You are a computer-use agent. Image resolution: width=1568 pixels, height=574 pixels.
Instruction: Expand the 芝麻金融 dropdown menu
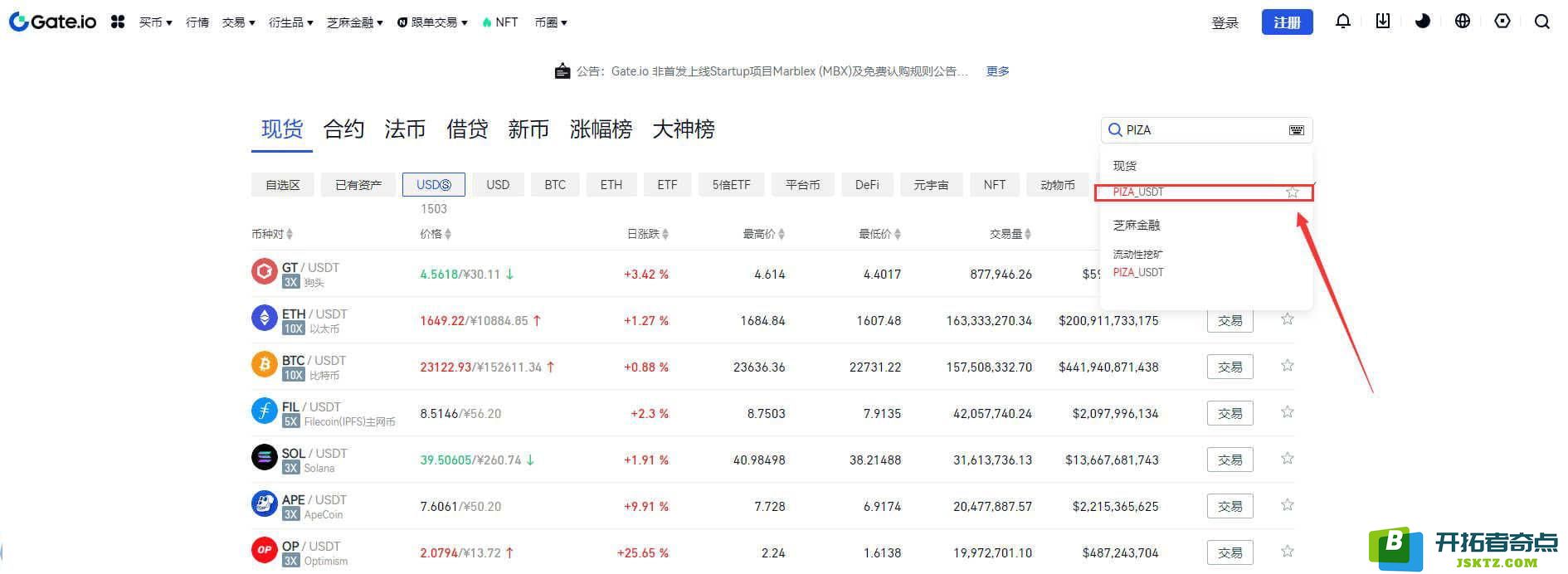click(355, 22)
